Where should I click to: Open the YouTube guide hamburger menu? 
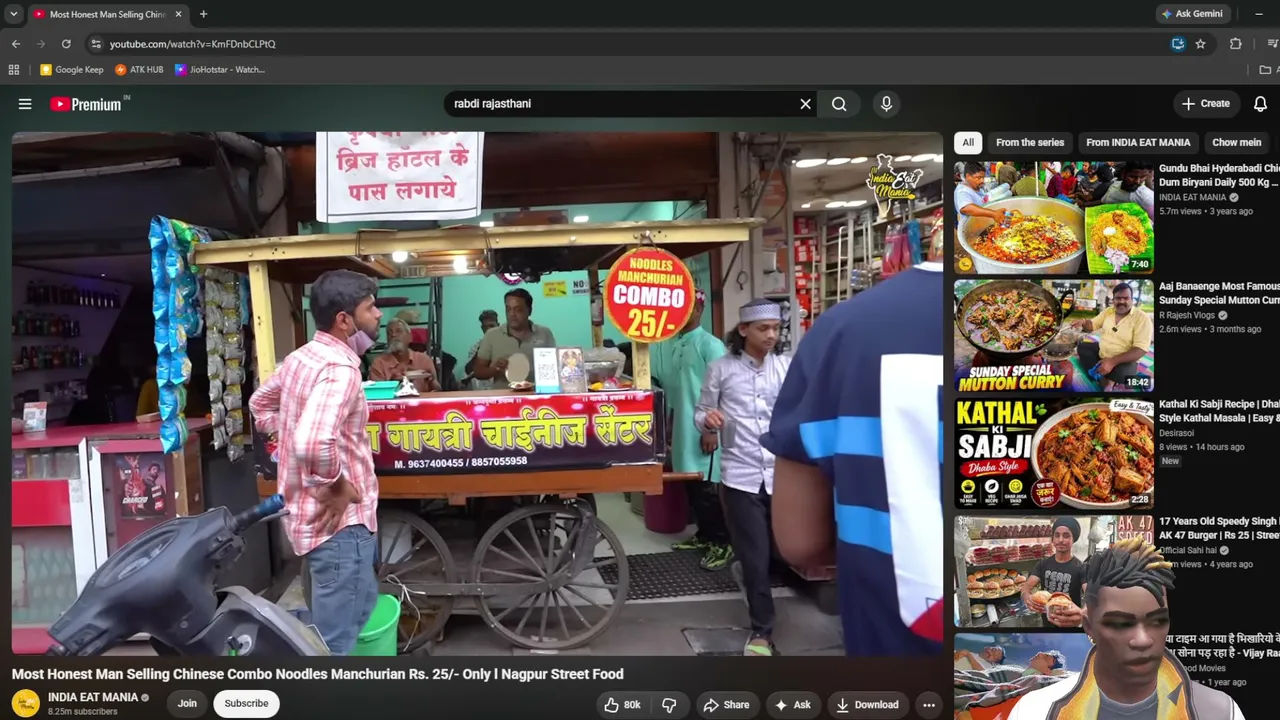click(x=25, y=104)
